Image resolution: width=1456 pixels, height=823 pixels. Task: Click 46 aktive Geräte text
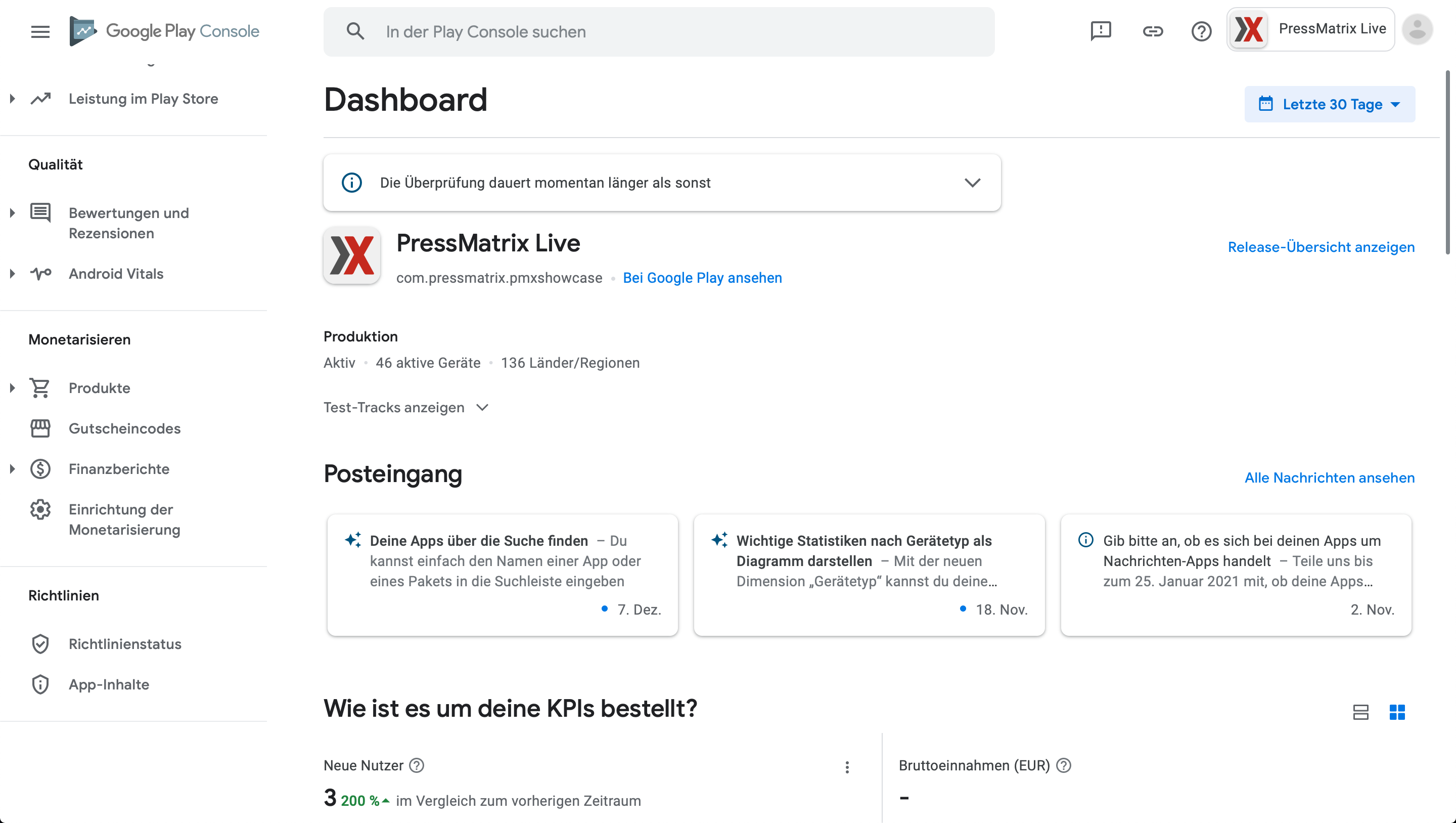pos(428,363)
